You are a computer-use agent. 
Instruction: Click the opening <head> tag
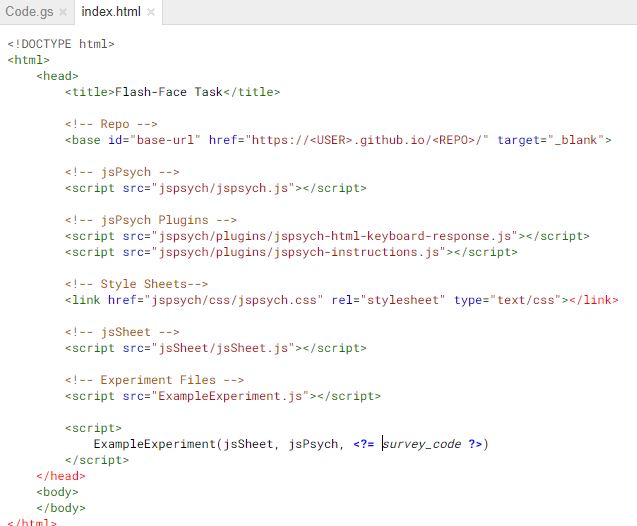coord(57,76)
